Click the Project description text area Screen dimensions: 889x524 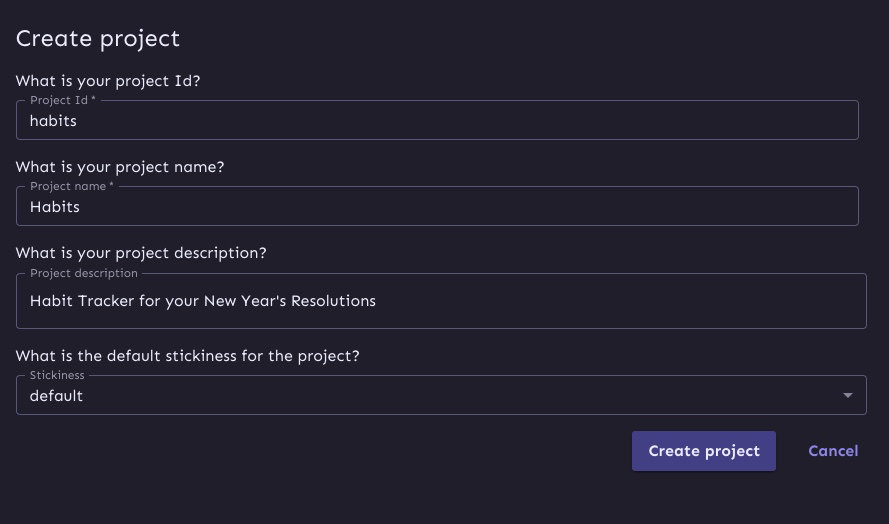tap(440, 301)
